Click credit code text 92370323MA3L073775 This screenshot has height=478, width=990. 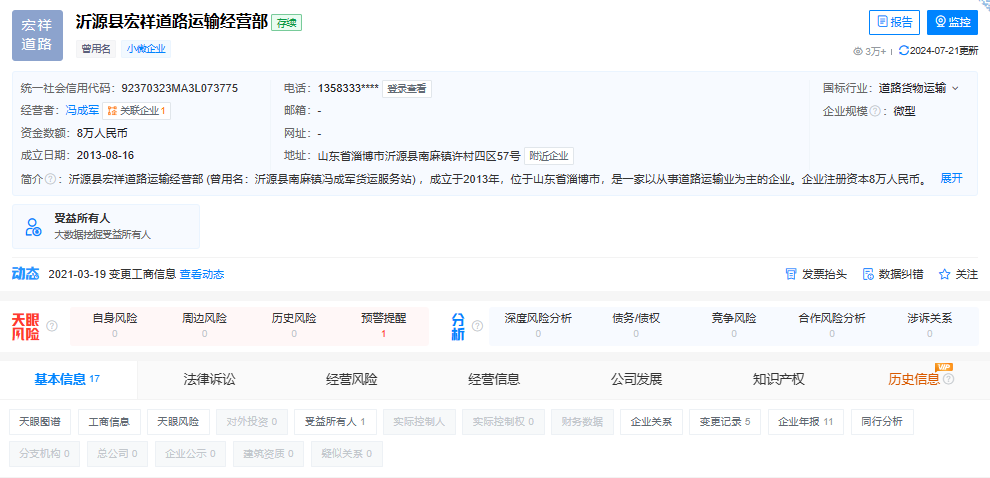(179, 88)
